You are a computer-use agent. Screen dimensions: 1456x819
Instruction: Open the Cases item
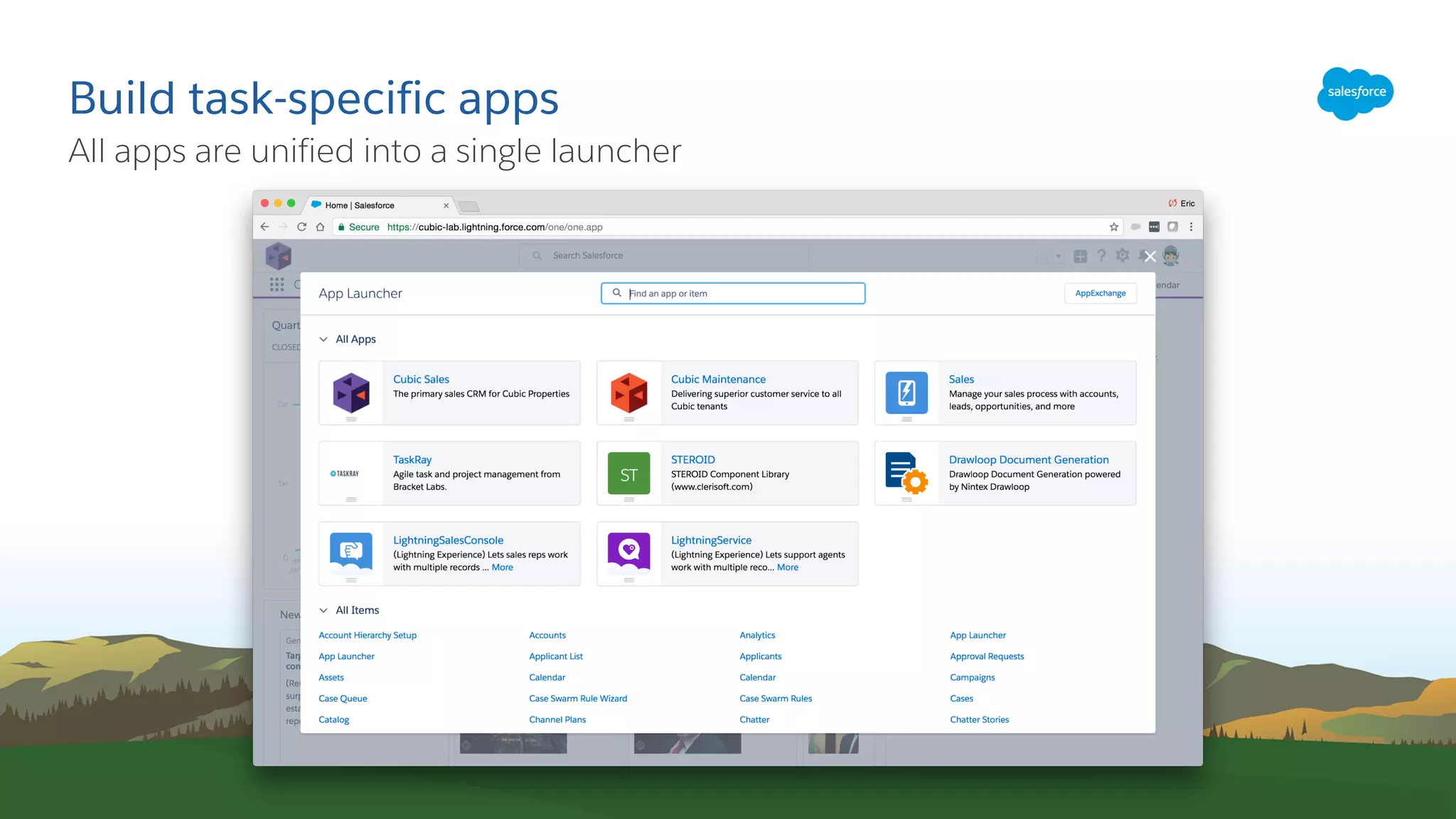point(962,699)
